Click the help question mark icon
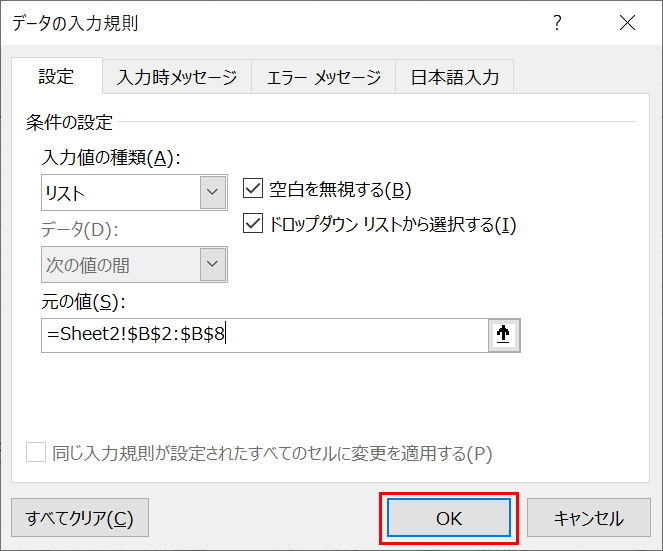Viewport: 663px width, 551px height. 557,22
